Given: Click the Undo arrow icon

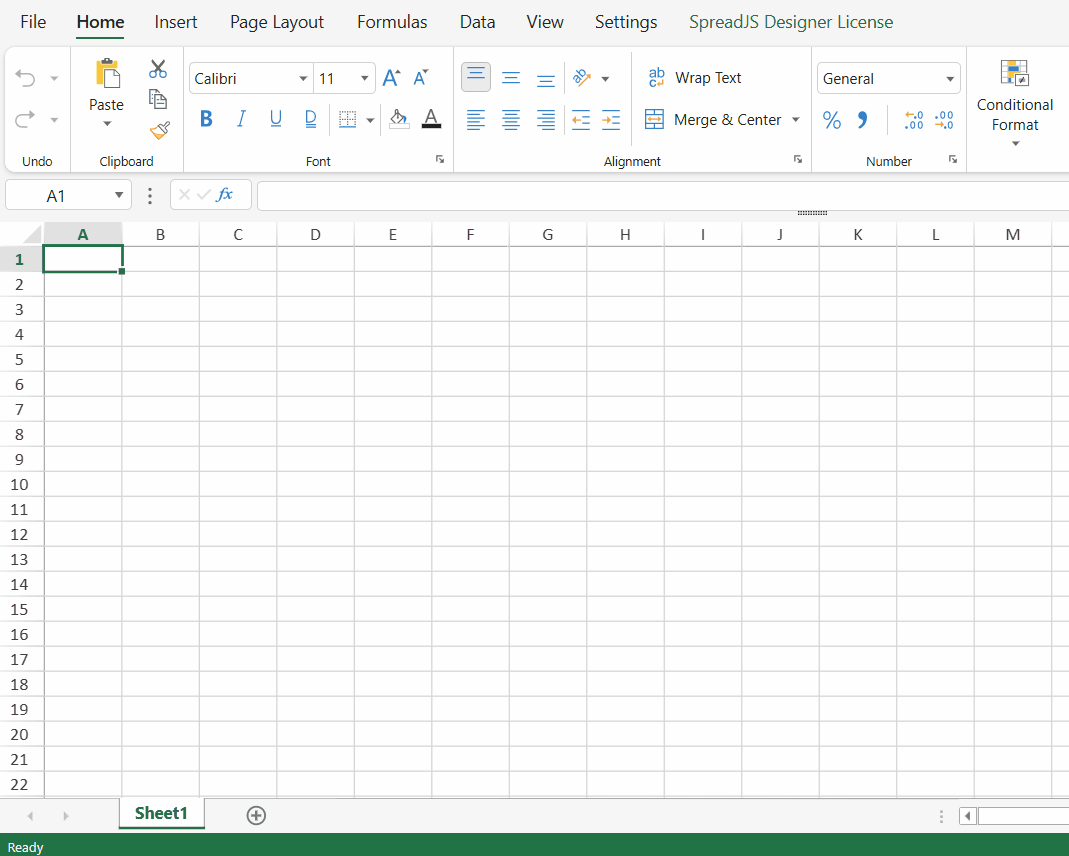Looking at the screenshot, I should tap(25, 78).
